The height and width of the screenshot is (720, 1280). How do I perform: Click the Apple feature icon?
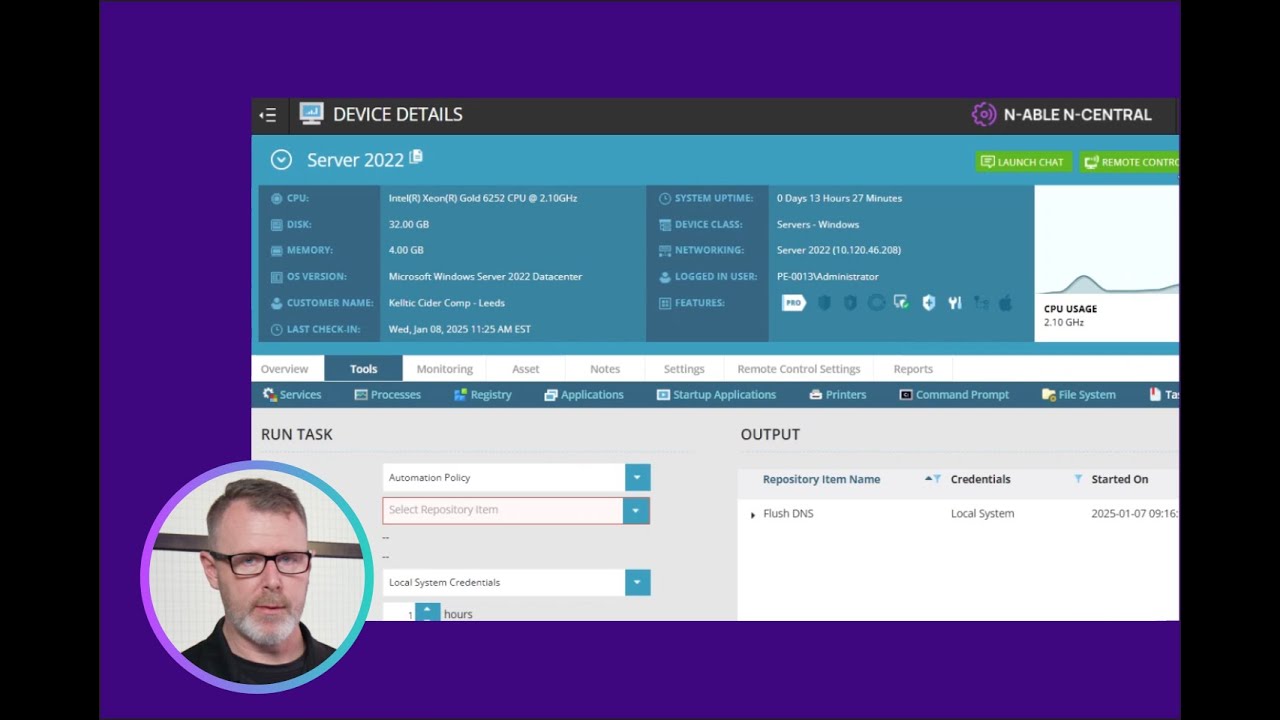(x=1006, y=303)
